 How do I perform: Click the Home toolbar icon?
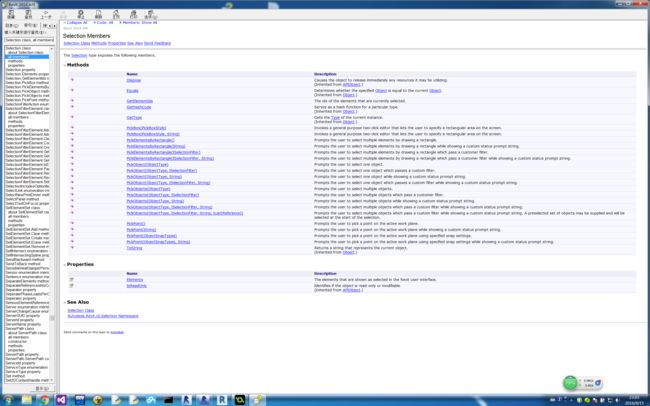116,15
